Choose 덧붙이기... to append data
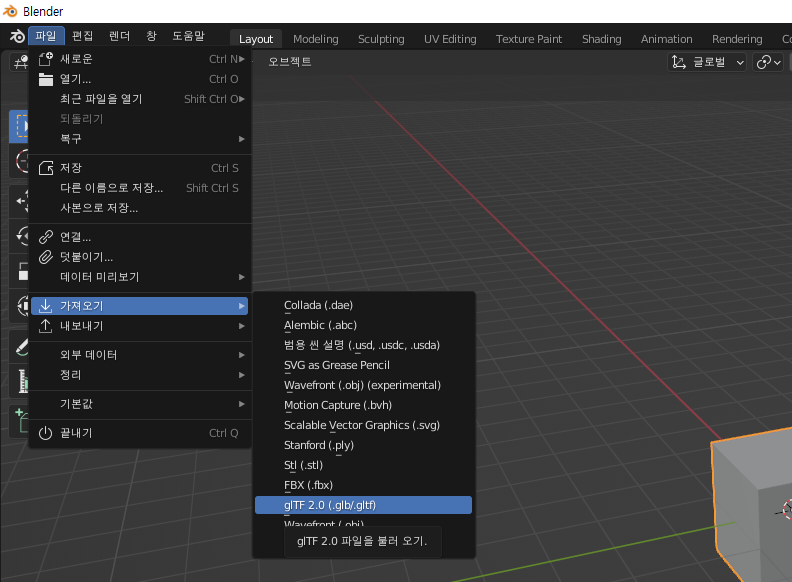Screen dimensions: 792x582 pos(140,257)
